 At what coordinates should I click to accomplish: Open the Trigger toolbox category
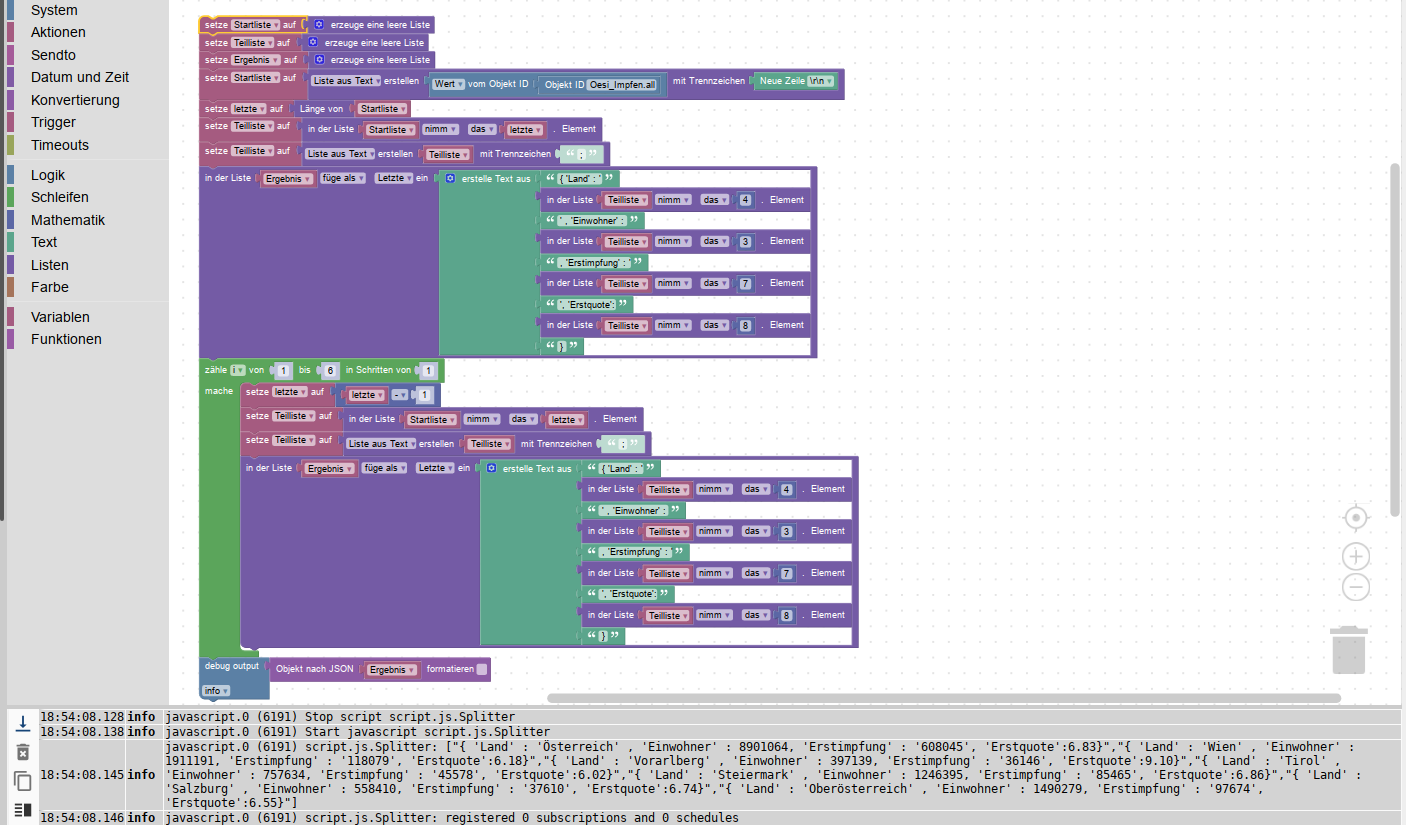(53, 122)
